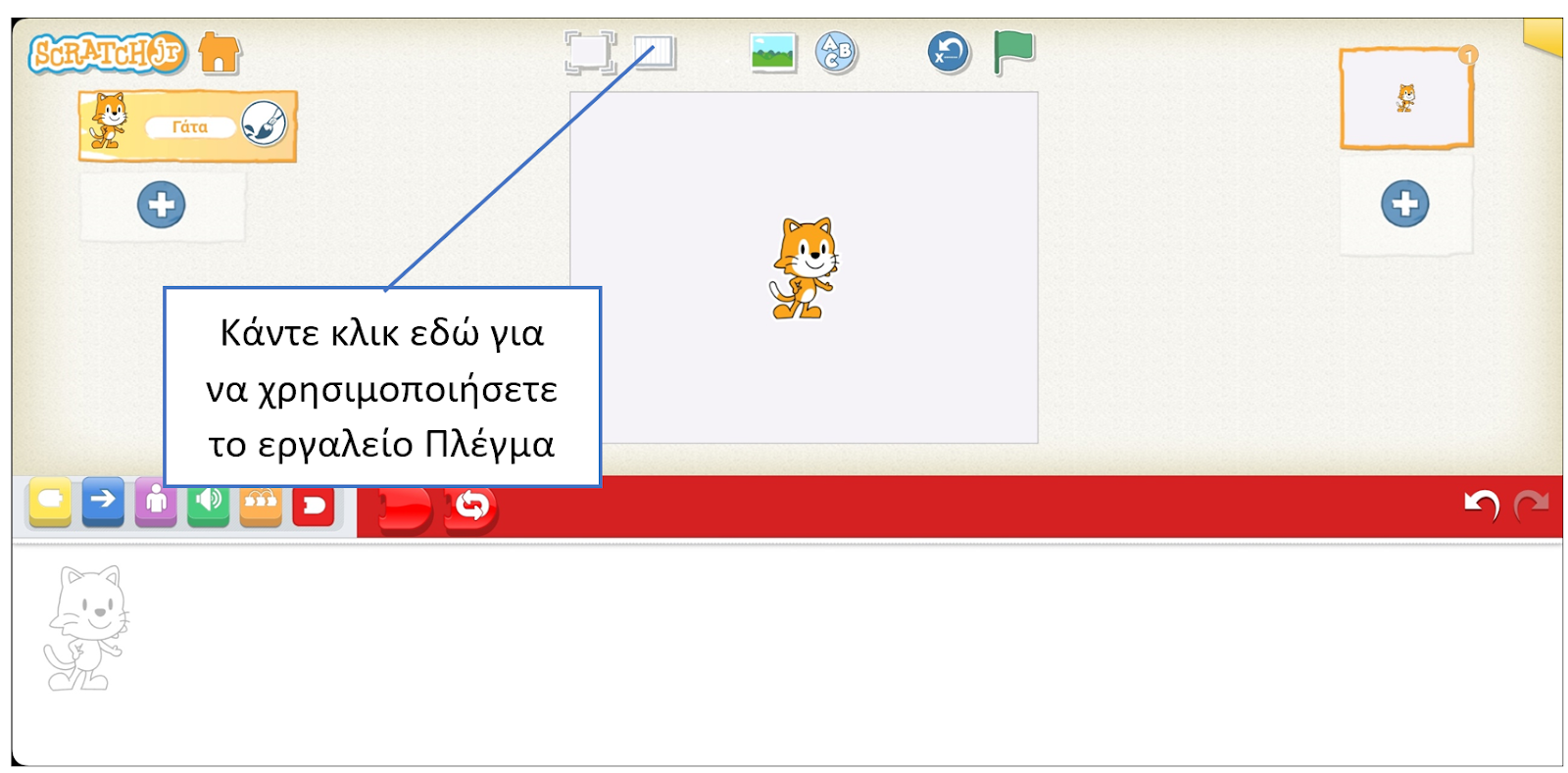1568x773 pixels.
Task: Open the purple looks blocks category
Action: 156,503
